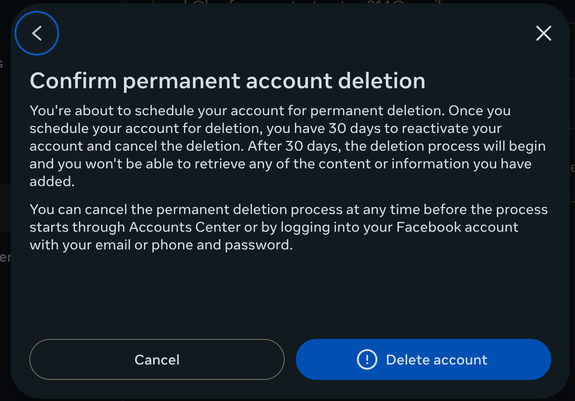Go back using the left chevron arrow
Screen dimensions: 575x401
click(x=37, y=33)
